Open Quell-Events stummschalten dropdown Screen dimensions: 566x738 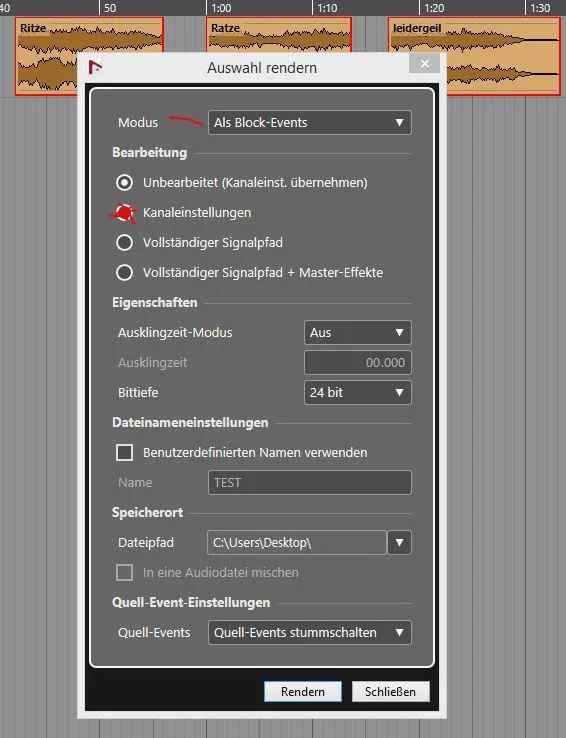pos(310,632)
